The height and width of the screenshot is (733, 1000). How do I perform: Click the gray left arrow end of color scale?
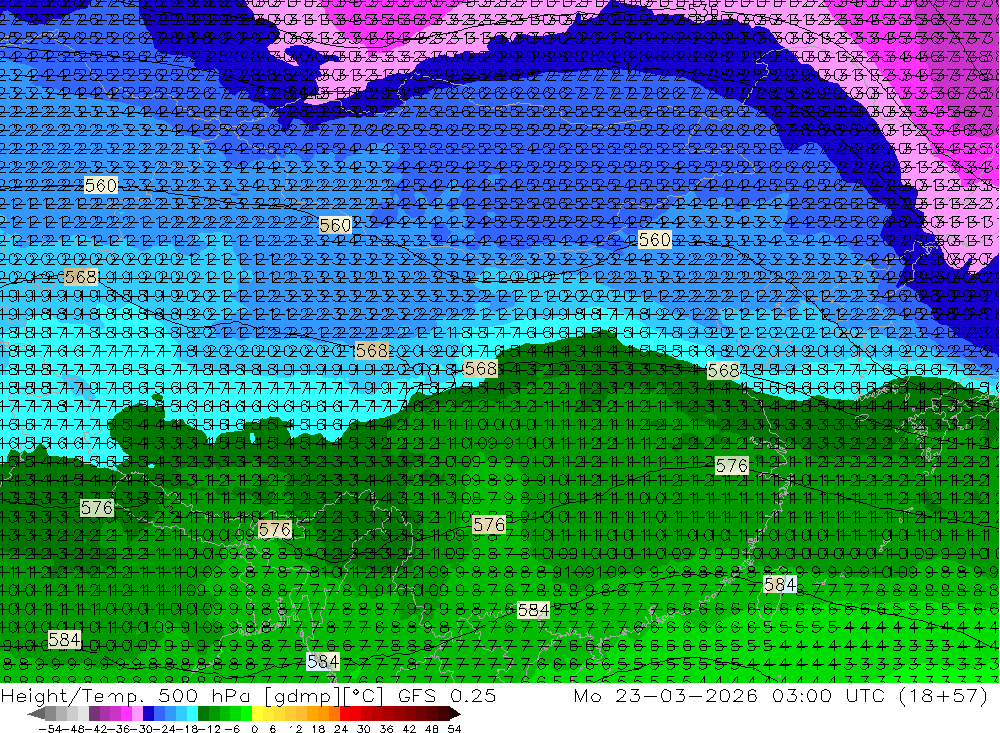[x=36, y=714]
